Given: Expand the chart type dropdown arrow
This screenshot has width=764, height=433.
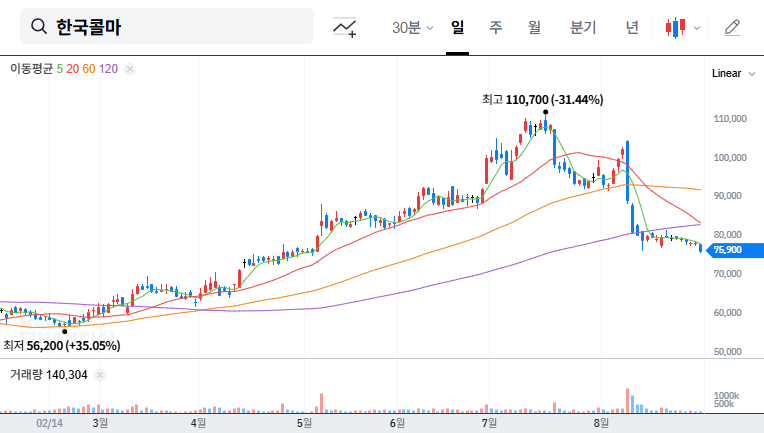Looking at the screenshot, I should tap(697, 28).
